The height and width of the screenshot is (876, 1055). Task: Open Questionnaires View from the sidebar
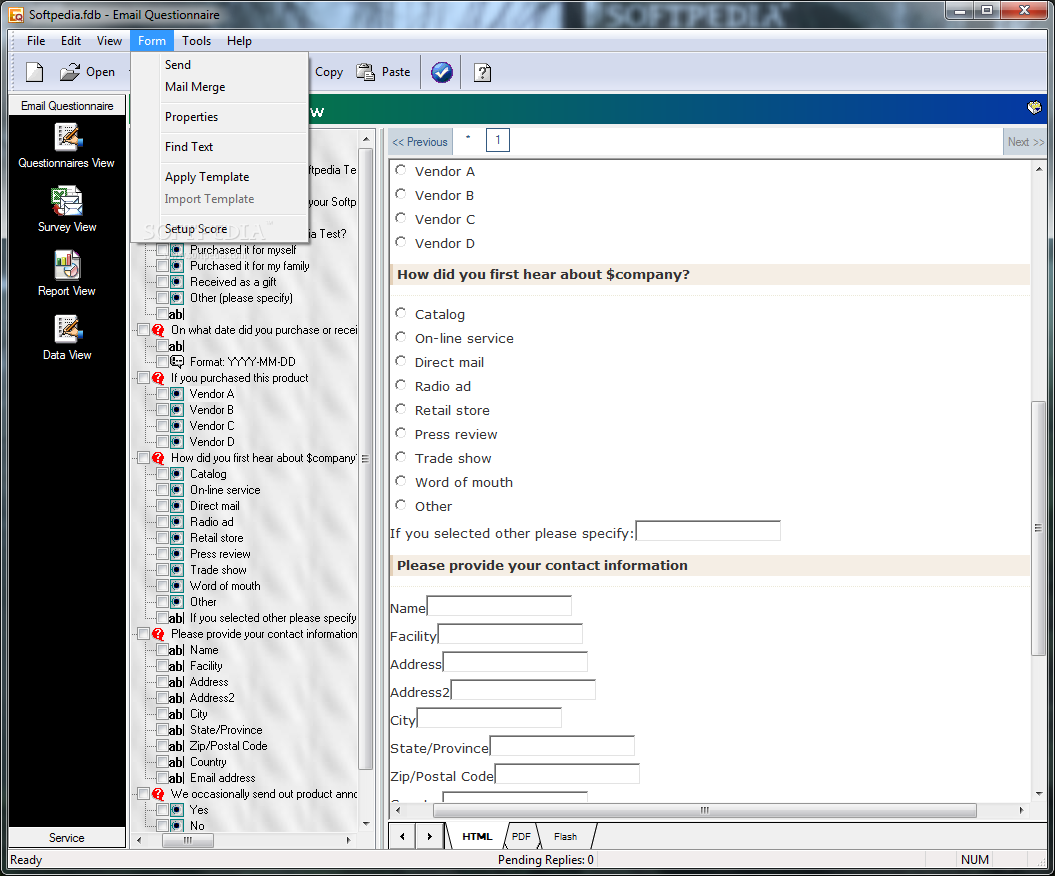pos(67,147)
